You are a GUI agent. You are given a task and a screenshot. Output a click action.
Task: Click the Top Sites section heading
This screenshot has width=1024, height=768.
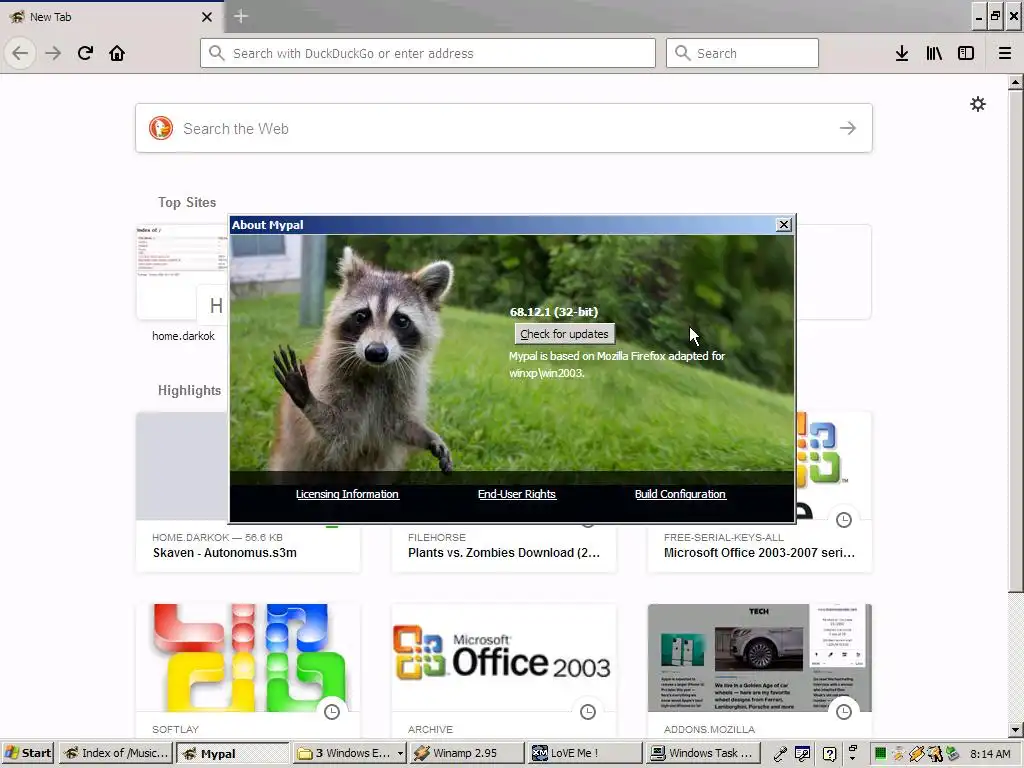click(187, 202)
